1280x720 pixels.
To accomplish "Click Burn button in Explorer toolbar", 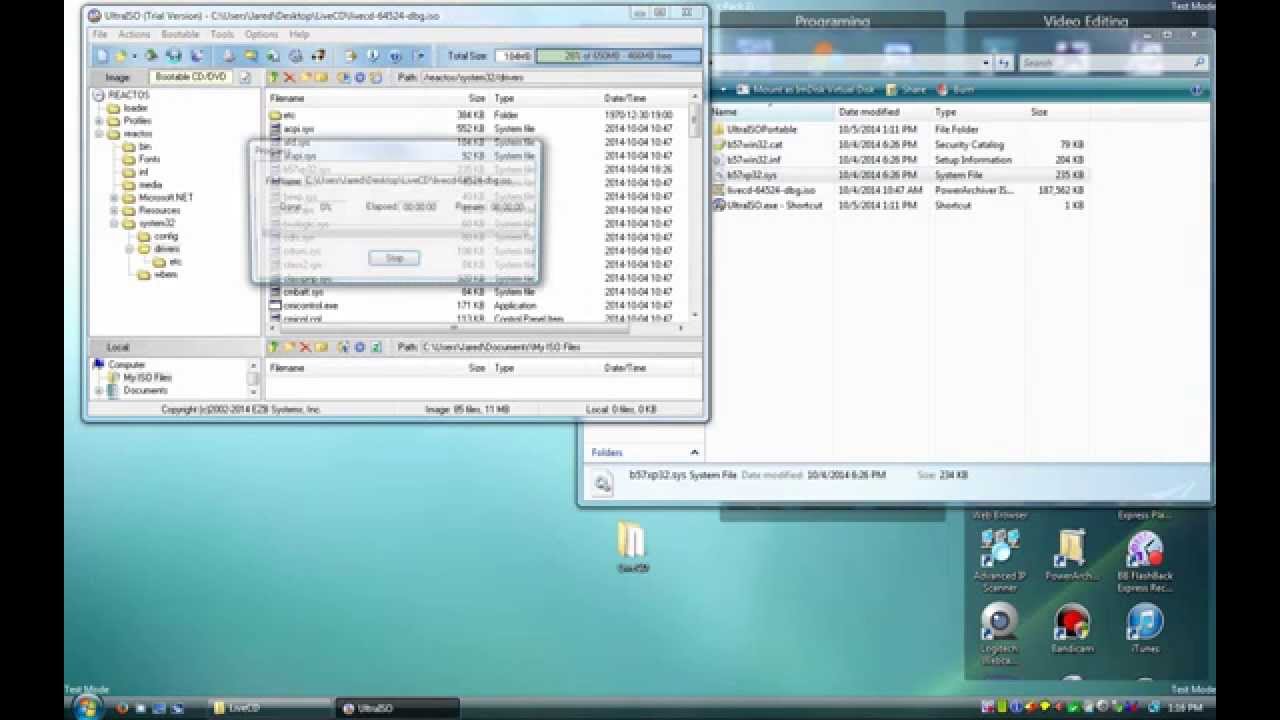I will point(956,90).
